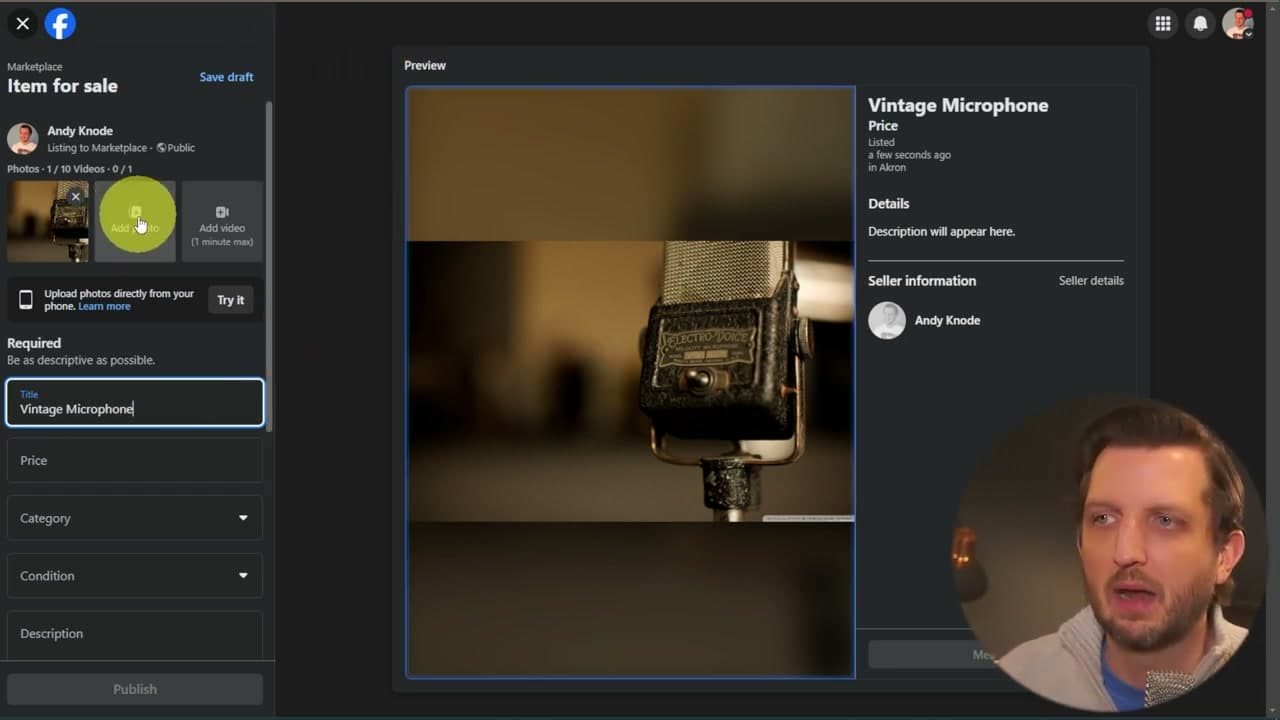The width and height of the screenshot is (1280, 720).
Task: Select the uploaded microphone thumbnail
Action: pos(48,221)
